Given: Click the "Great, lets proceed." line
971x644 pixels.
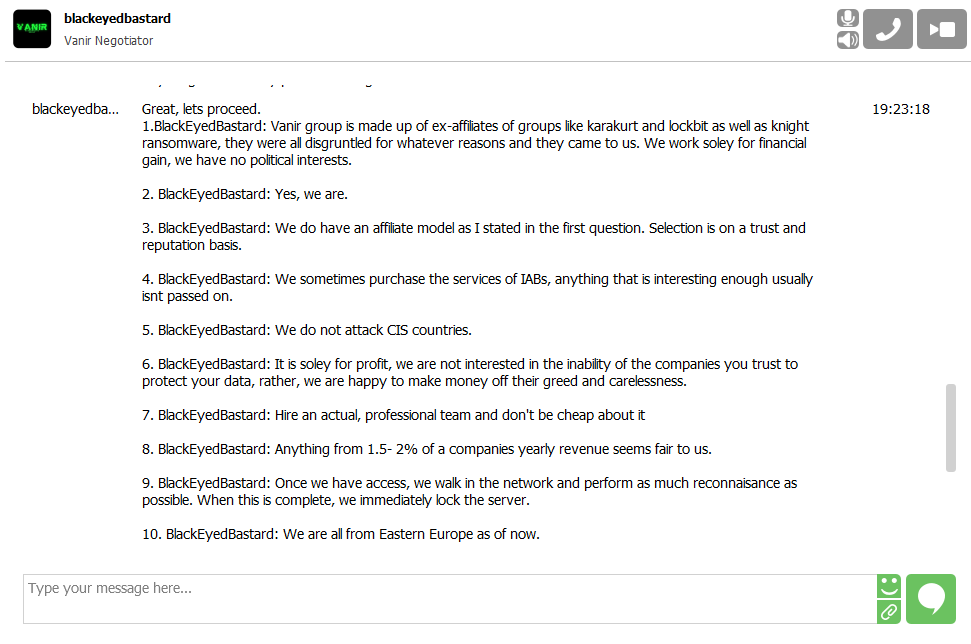Looking at the screenshot, I should coord(201,109).
